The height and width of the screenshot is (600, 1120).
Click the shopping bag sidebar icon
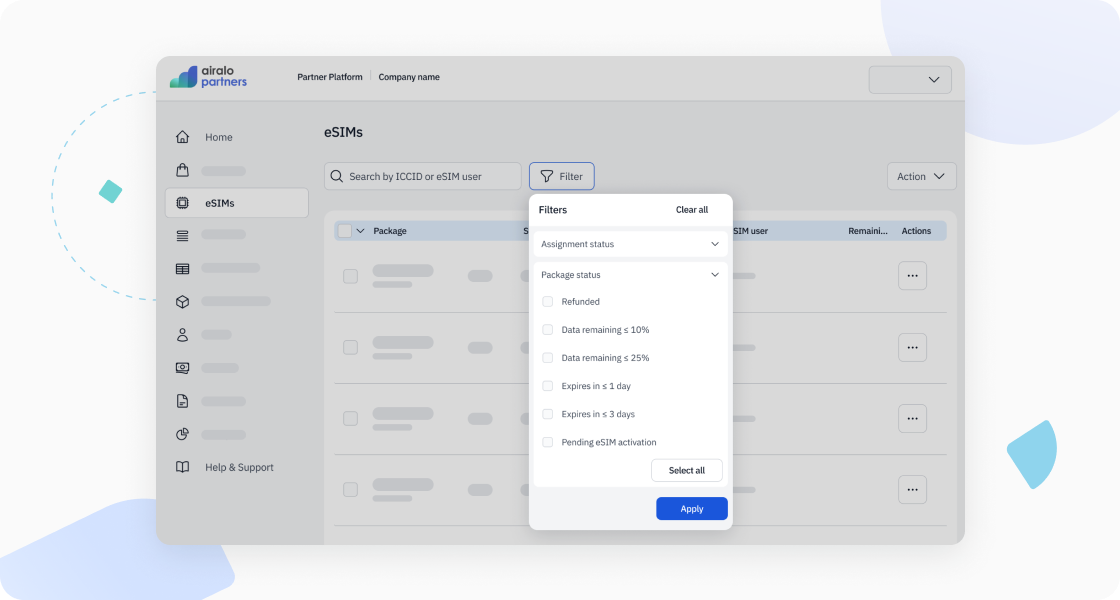click(x=182, y=170)
